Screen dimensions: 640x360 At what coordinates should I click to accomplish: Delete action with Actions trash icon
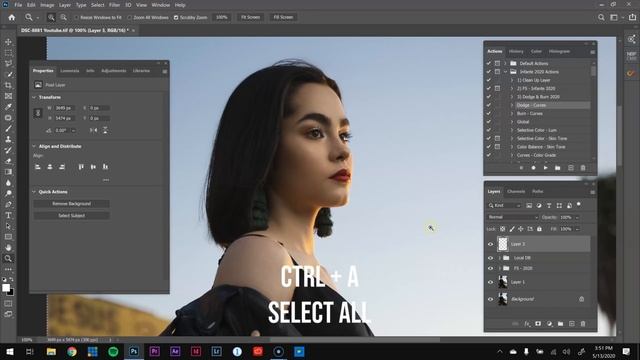point(583,168)
